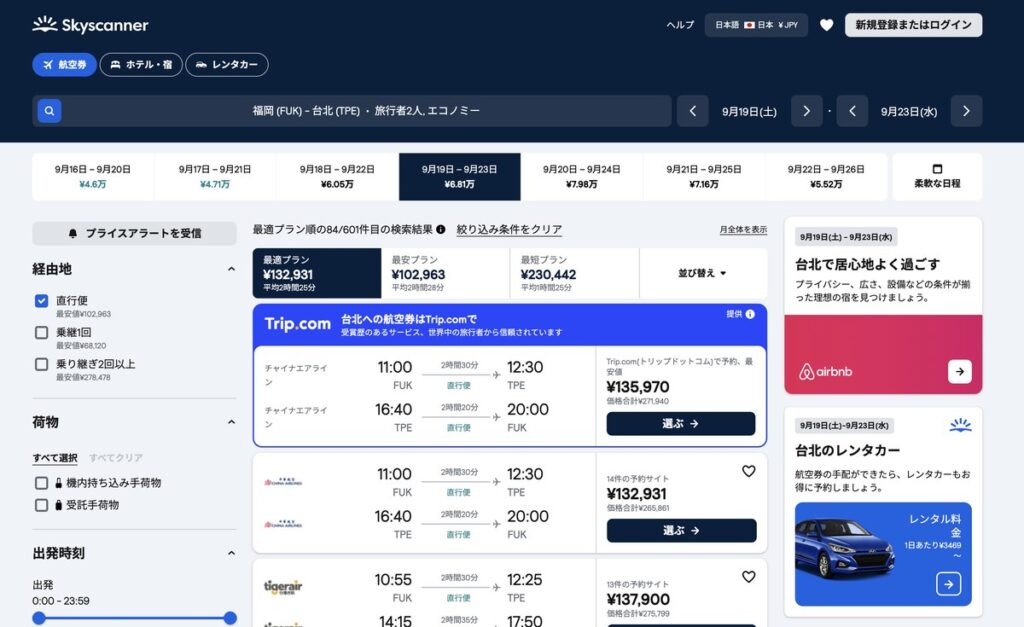Select dates 9月17日–9月21日 ¥4.71万
This screenshot has height=627, width=1024.
click(x=215, y=176)
